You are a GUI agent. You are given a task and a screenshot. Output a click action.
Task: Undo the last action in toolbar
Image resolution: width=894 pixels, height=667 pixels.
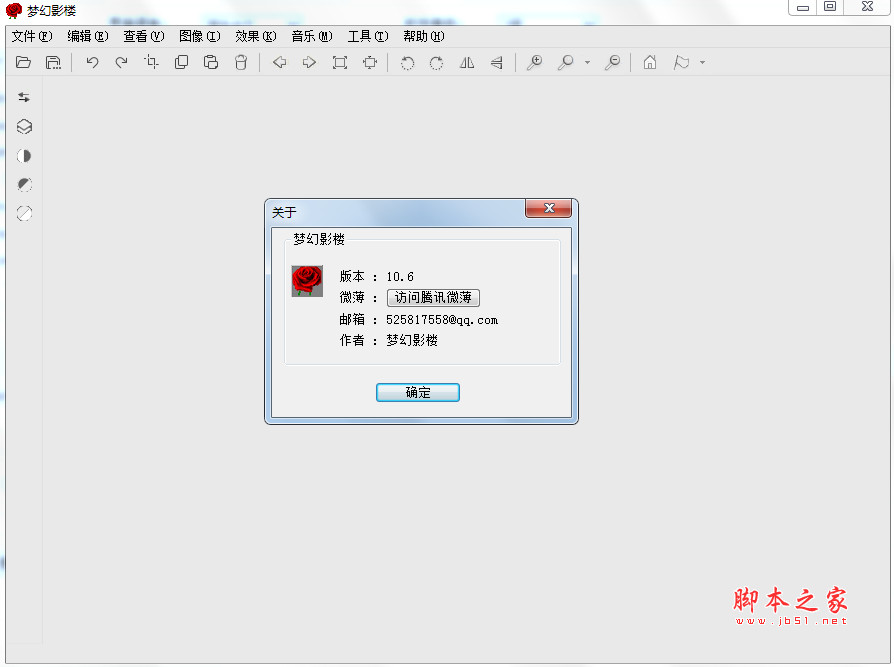(92, 62)
